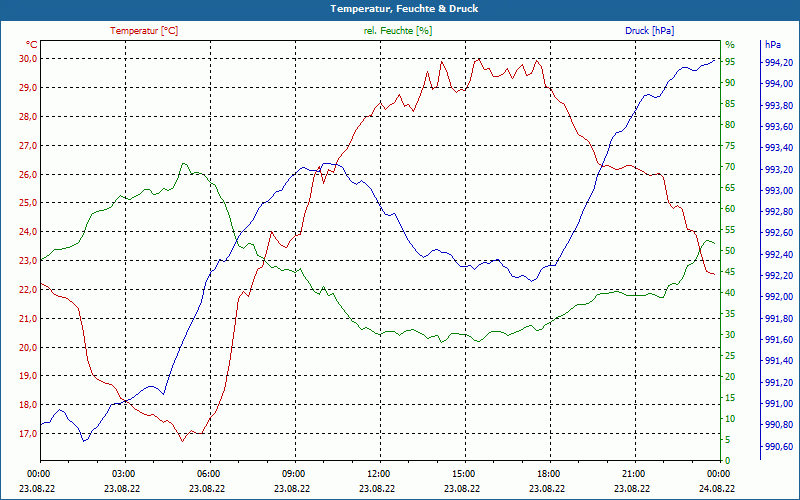Select the 28,0 temperature axis value
Viewport: 800px width, 500px height.
click(29, 117)
